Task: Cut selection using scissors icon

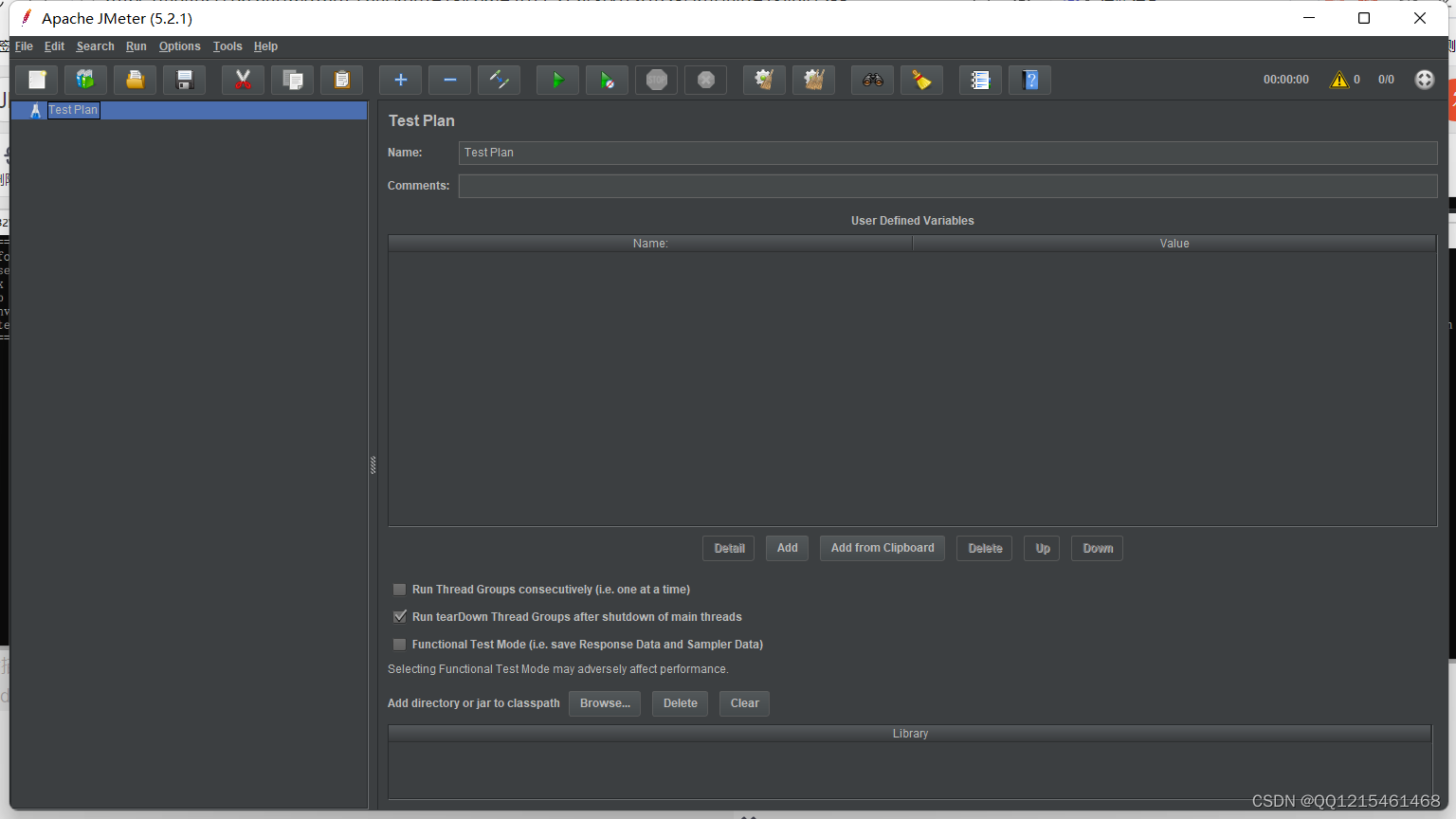Action: point(244,80)
